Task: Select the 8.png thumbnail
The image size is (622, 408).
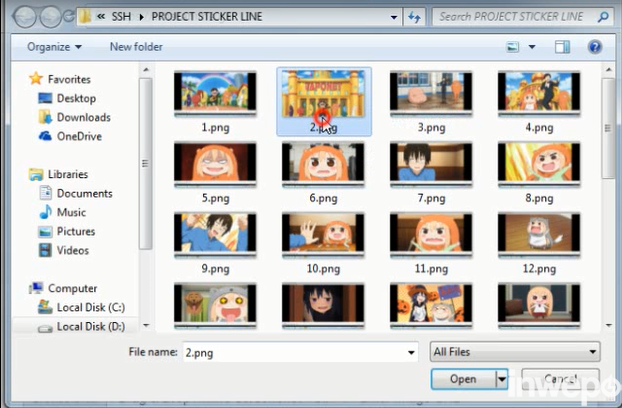Action: 539,164
